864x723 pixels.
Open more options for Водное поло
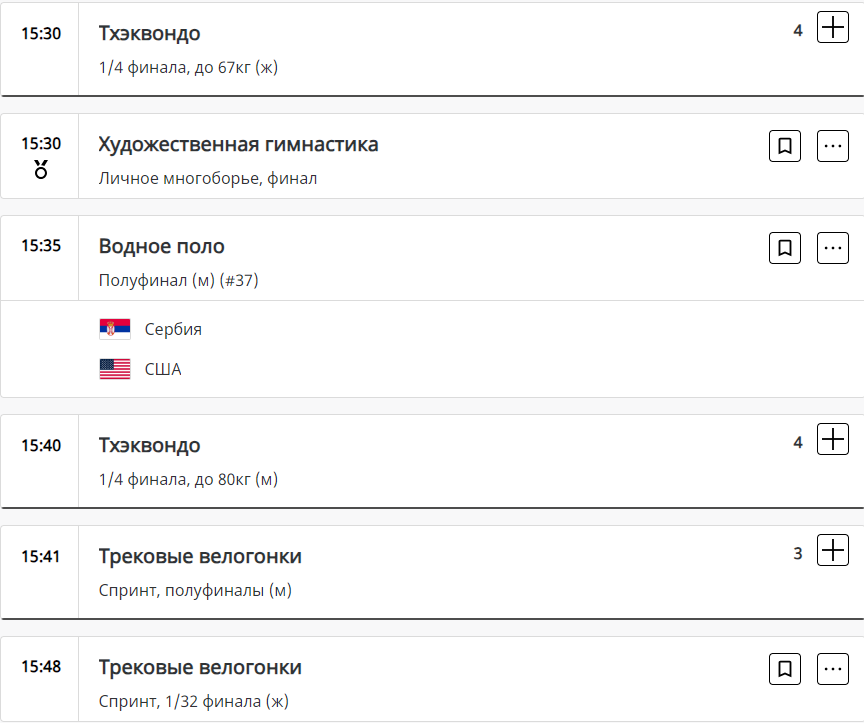(x=833, y=247)
